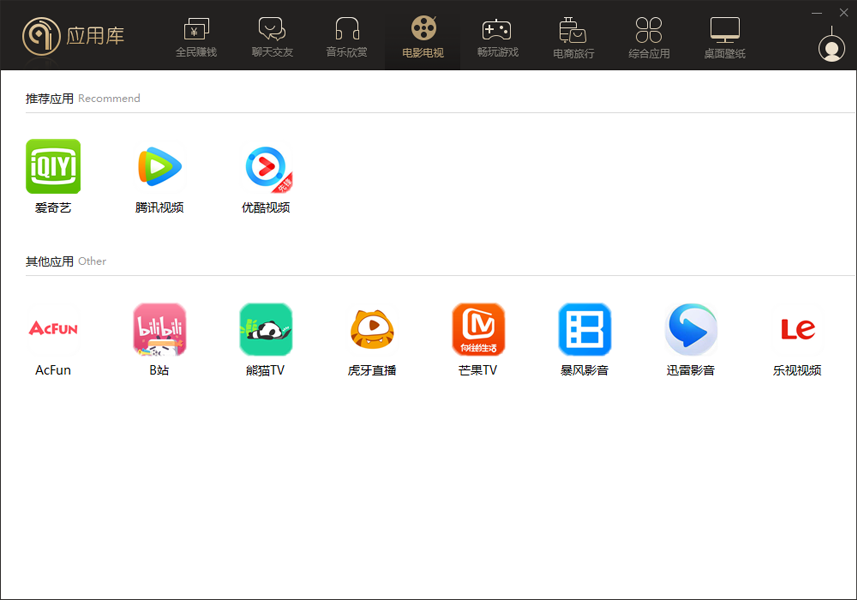This screenshot has width=857, height=600.
Task: Open the 乐视视频 Le icon
Action: click(797, 329)
